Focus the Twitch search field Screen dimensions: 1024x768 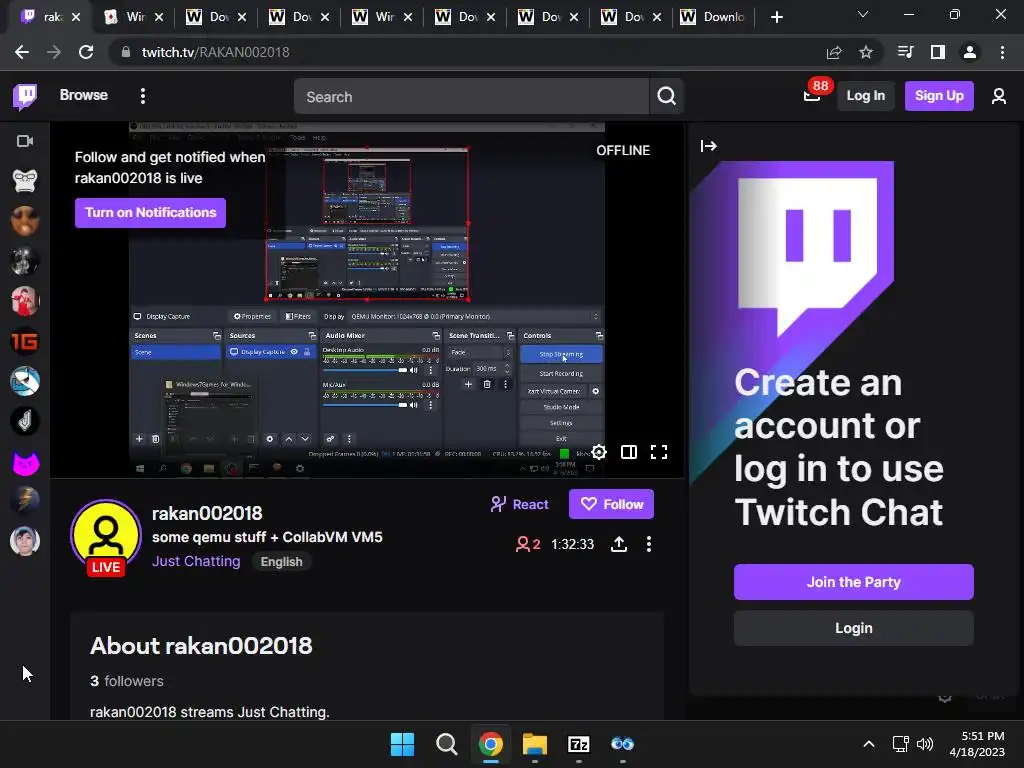472,96
